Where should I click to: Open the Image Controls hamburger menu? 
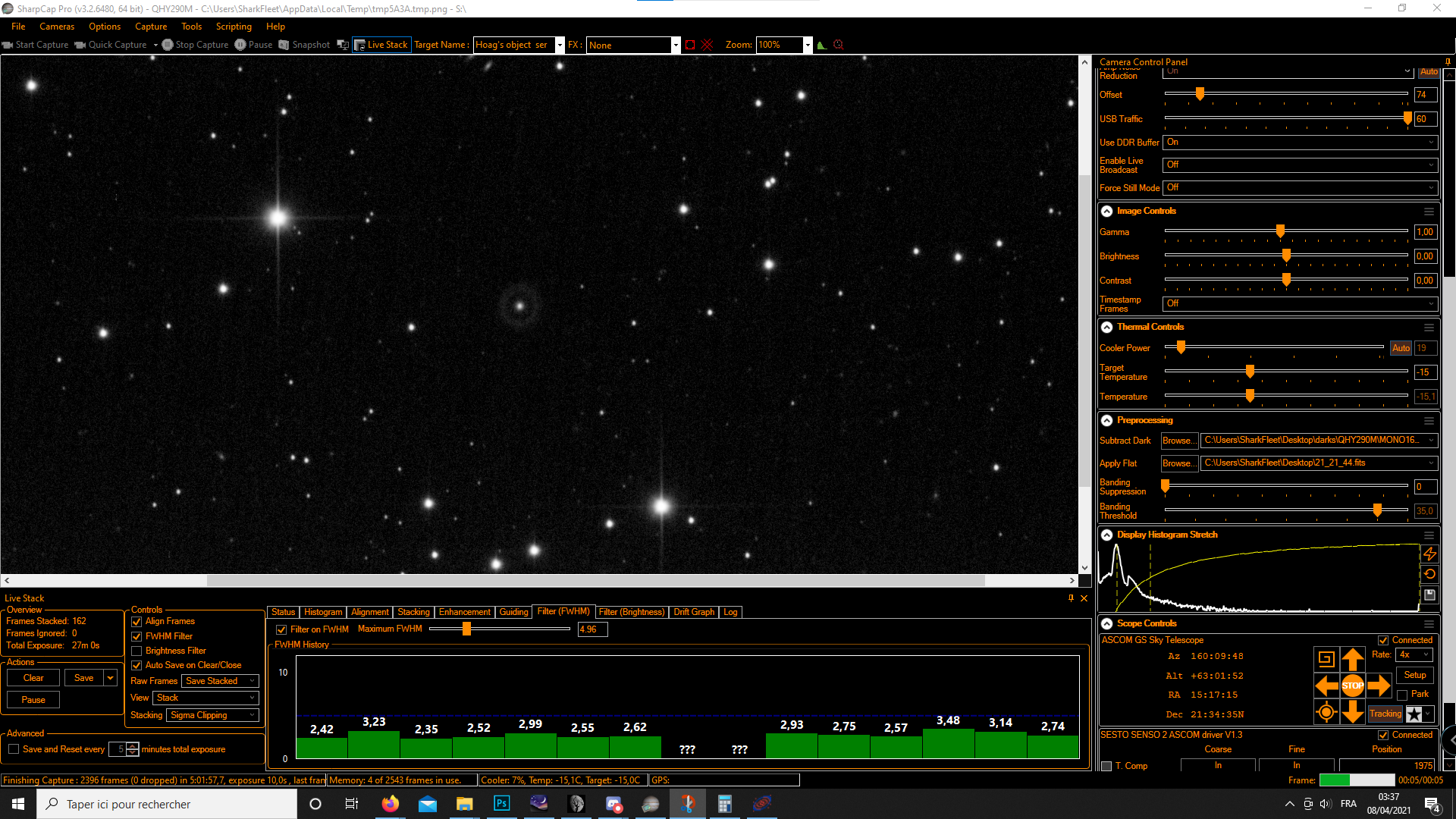click(x=1429, y=212)
